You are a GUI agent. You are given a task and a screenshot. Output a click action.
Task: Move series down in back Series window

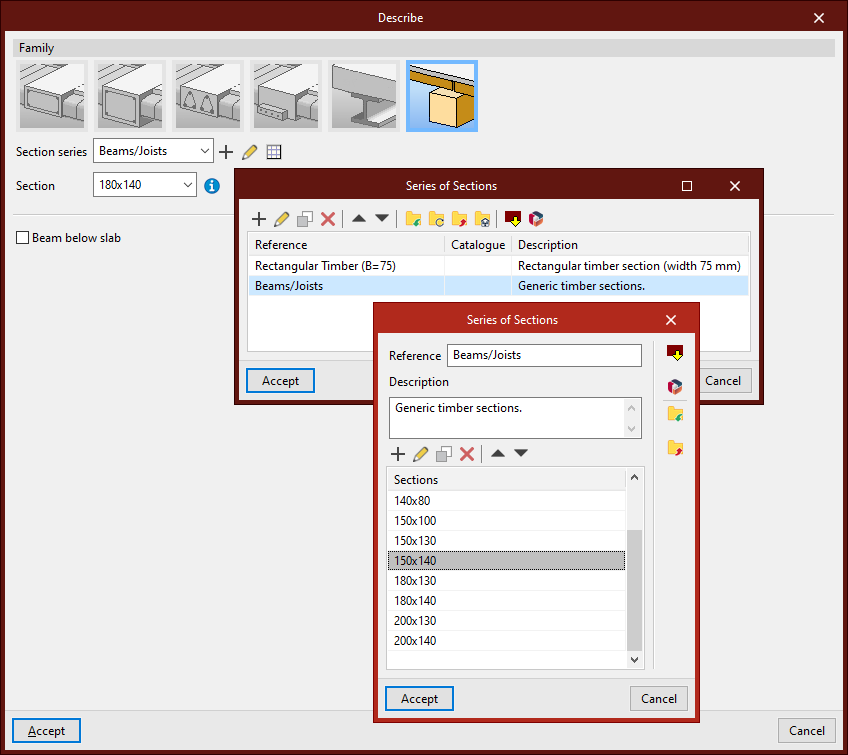tap(382, 218)
